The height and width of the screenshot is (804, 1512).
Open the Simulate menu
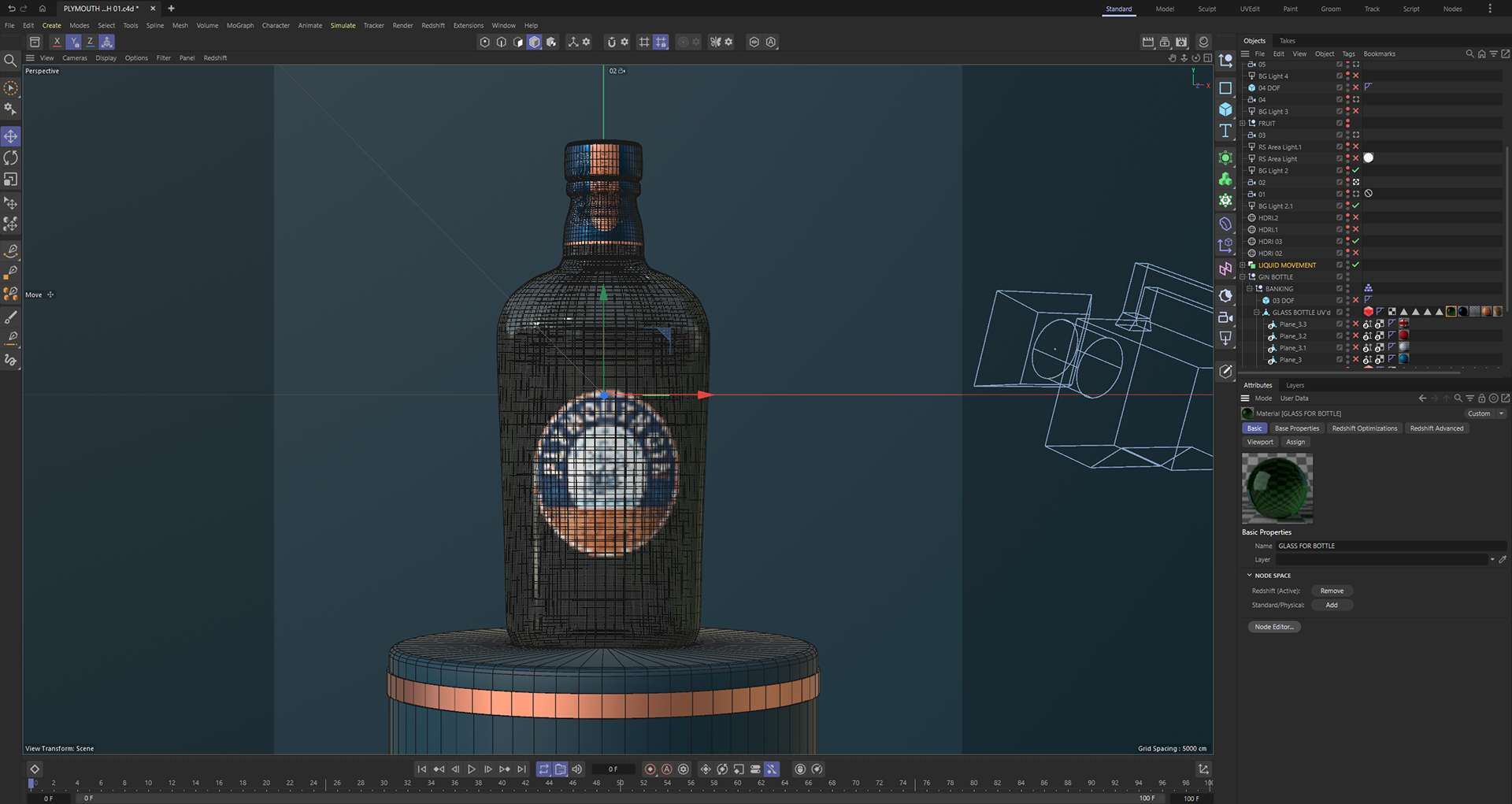pyautogui.click(x=343, y=25)
